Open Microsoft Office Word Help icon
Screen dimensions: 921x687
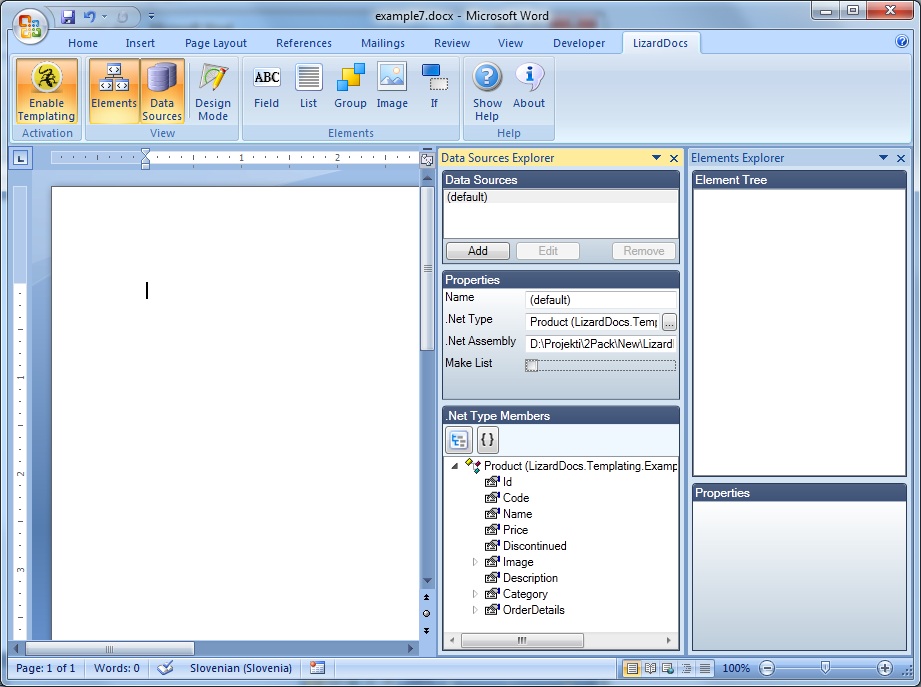click(902, 42)
